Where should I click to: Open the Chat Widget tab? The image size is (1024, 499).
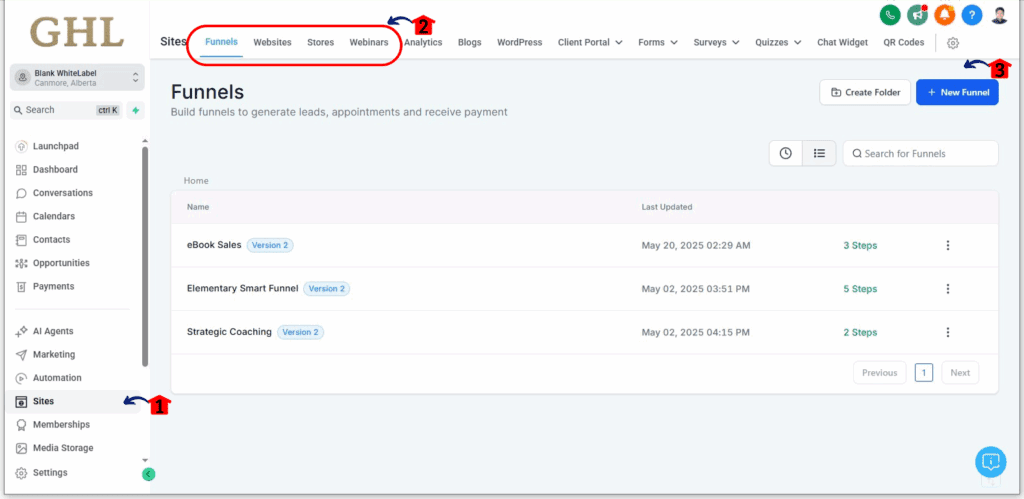(x=842, y=42)
